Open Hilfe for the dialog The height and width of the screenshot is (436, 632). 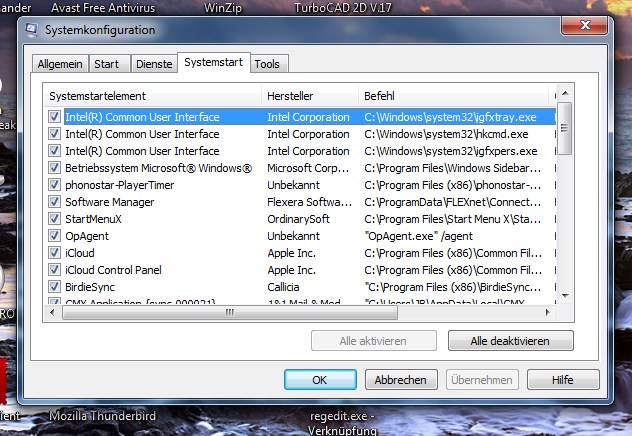coord(563,380)
